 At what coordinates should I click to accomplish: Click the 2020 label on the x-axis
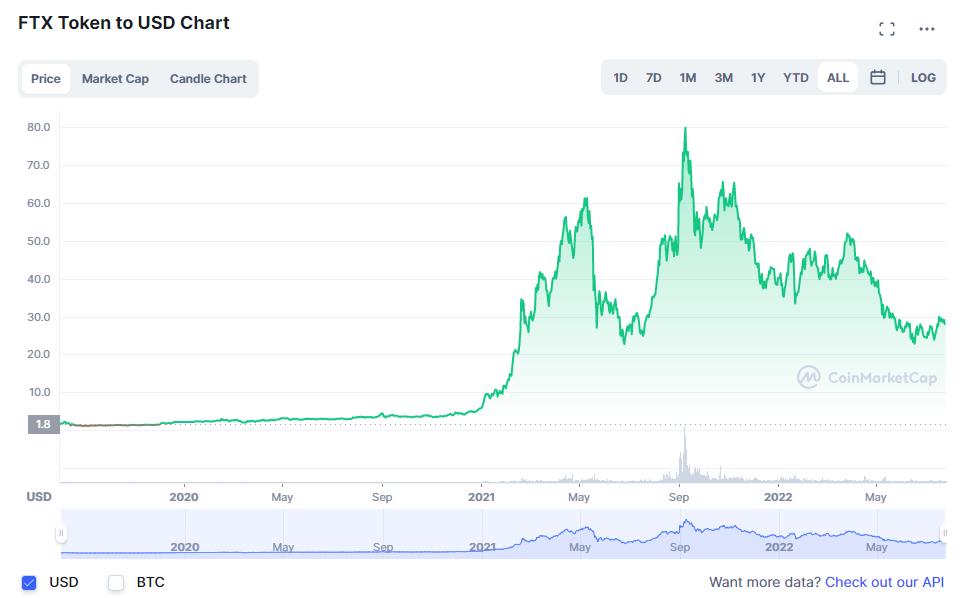[184, 497]
